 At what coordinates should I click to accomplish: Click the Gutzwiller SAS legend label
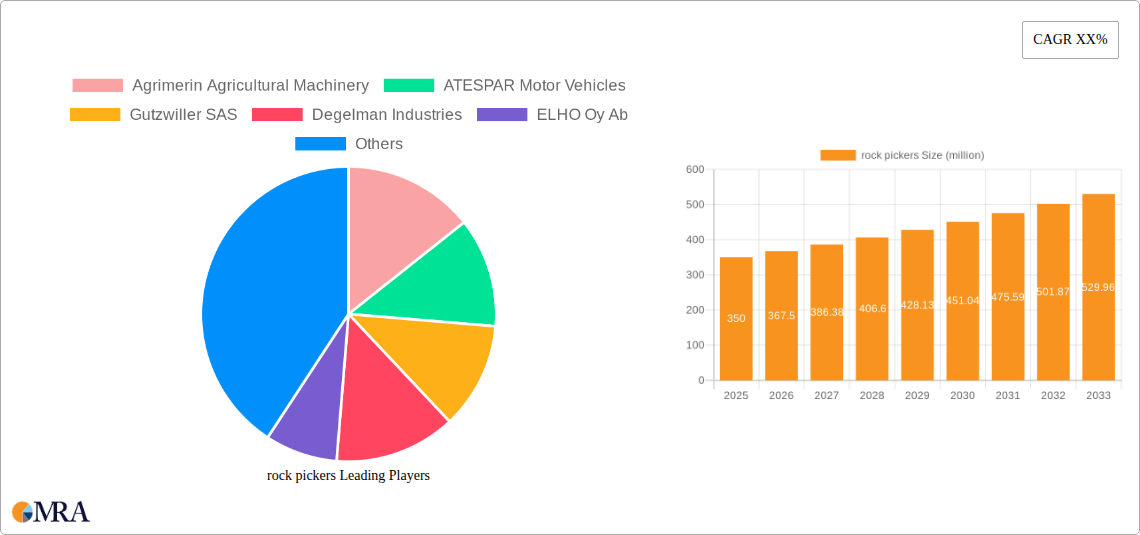183,115
